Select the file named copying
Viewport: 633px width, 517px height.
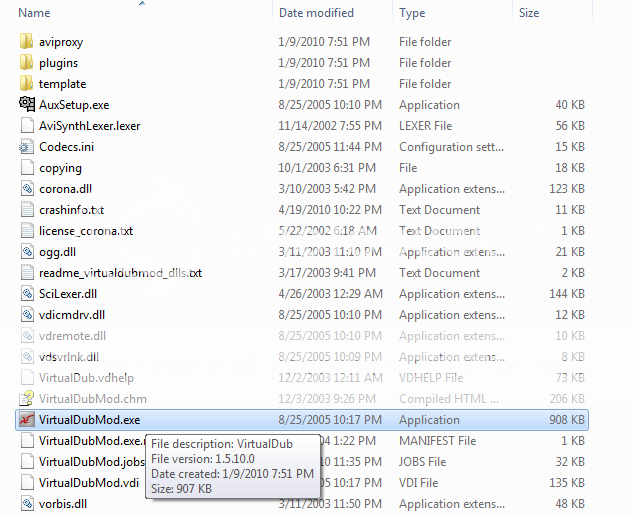click(60, 168)
